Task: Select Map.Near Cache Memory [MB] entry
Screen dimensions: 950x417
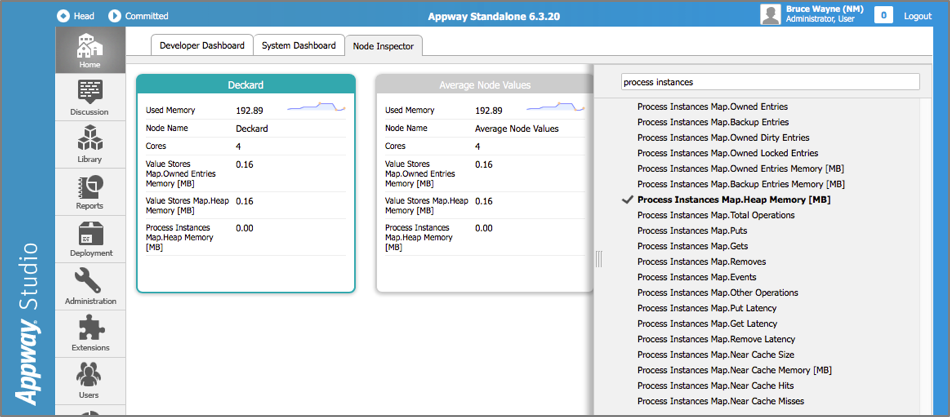Action: pos(734,370)
